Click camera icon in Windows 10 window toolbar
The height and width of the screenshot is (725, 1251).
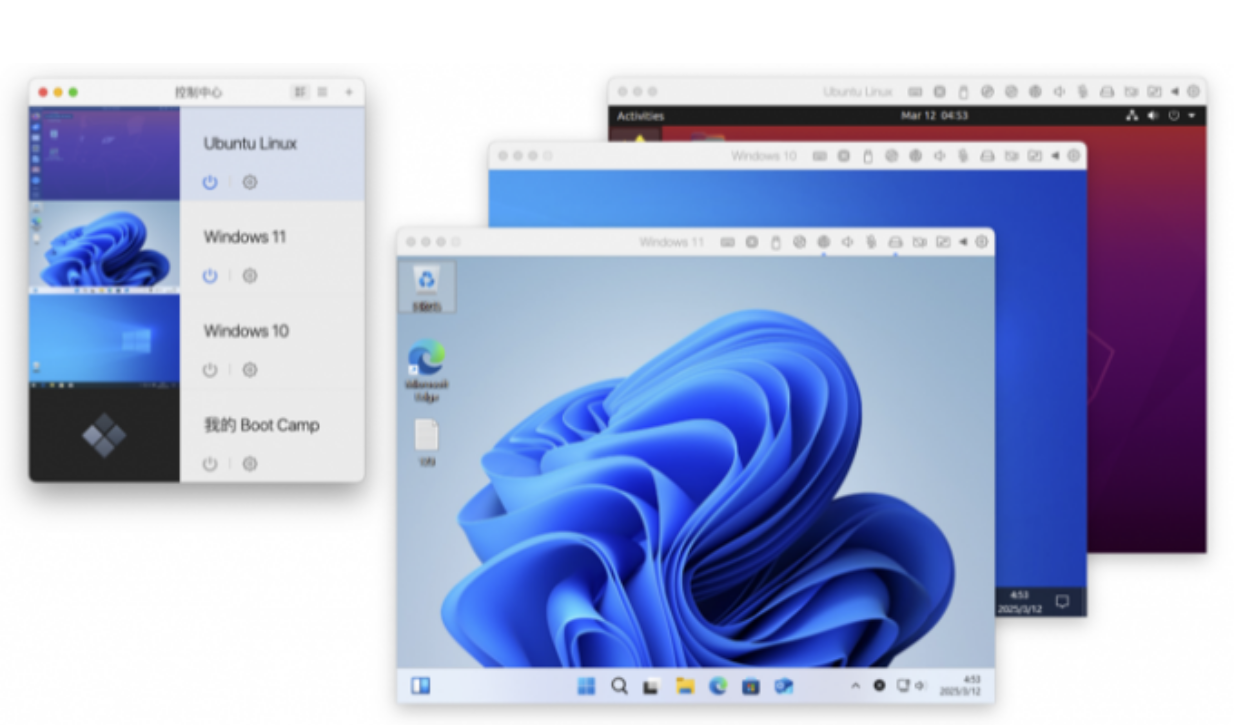(1011, 156)
